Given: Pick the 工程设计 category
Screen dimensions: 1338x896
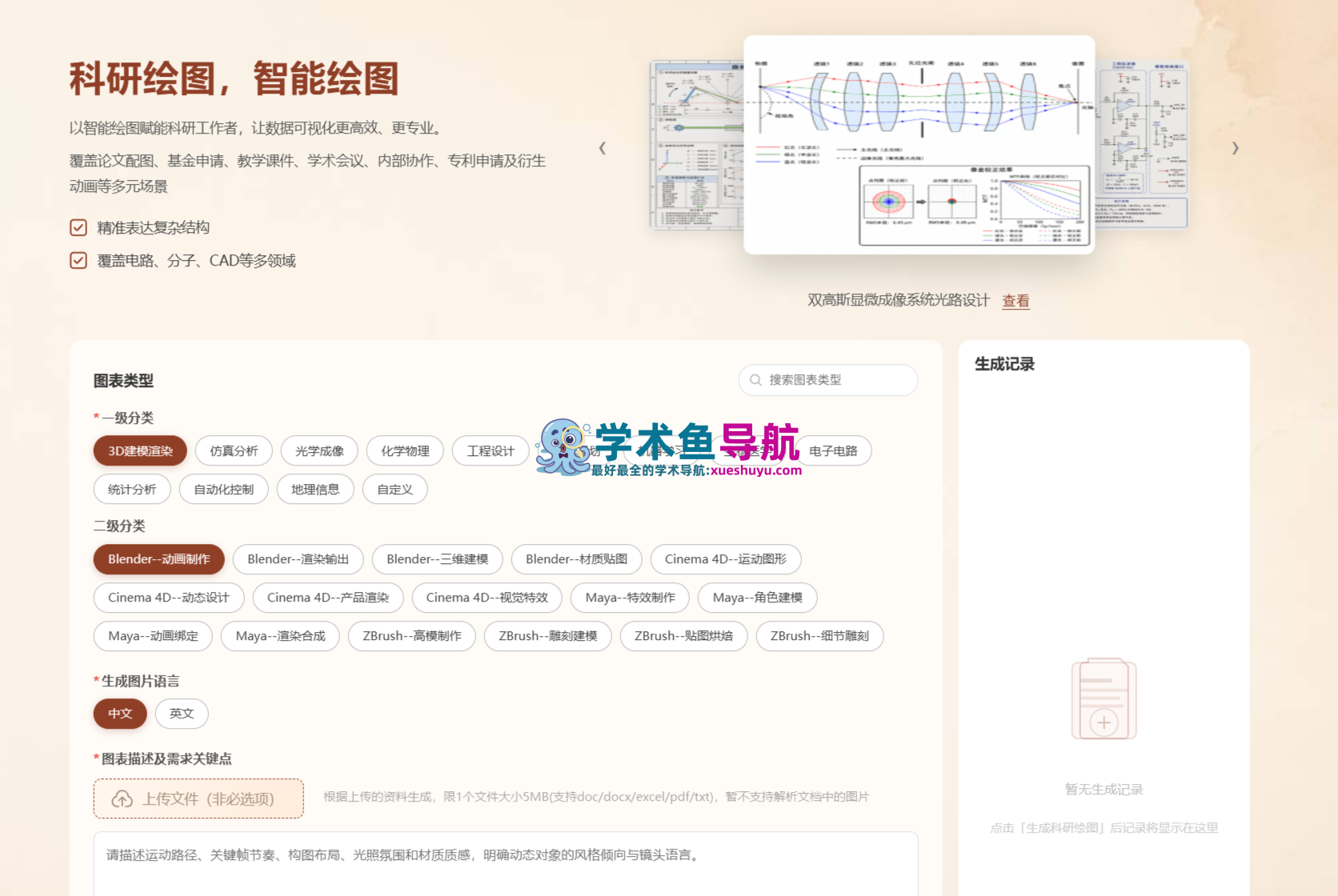Looking at the screenshot, I should 491,451.
